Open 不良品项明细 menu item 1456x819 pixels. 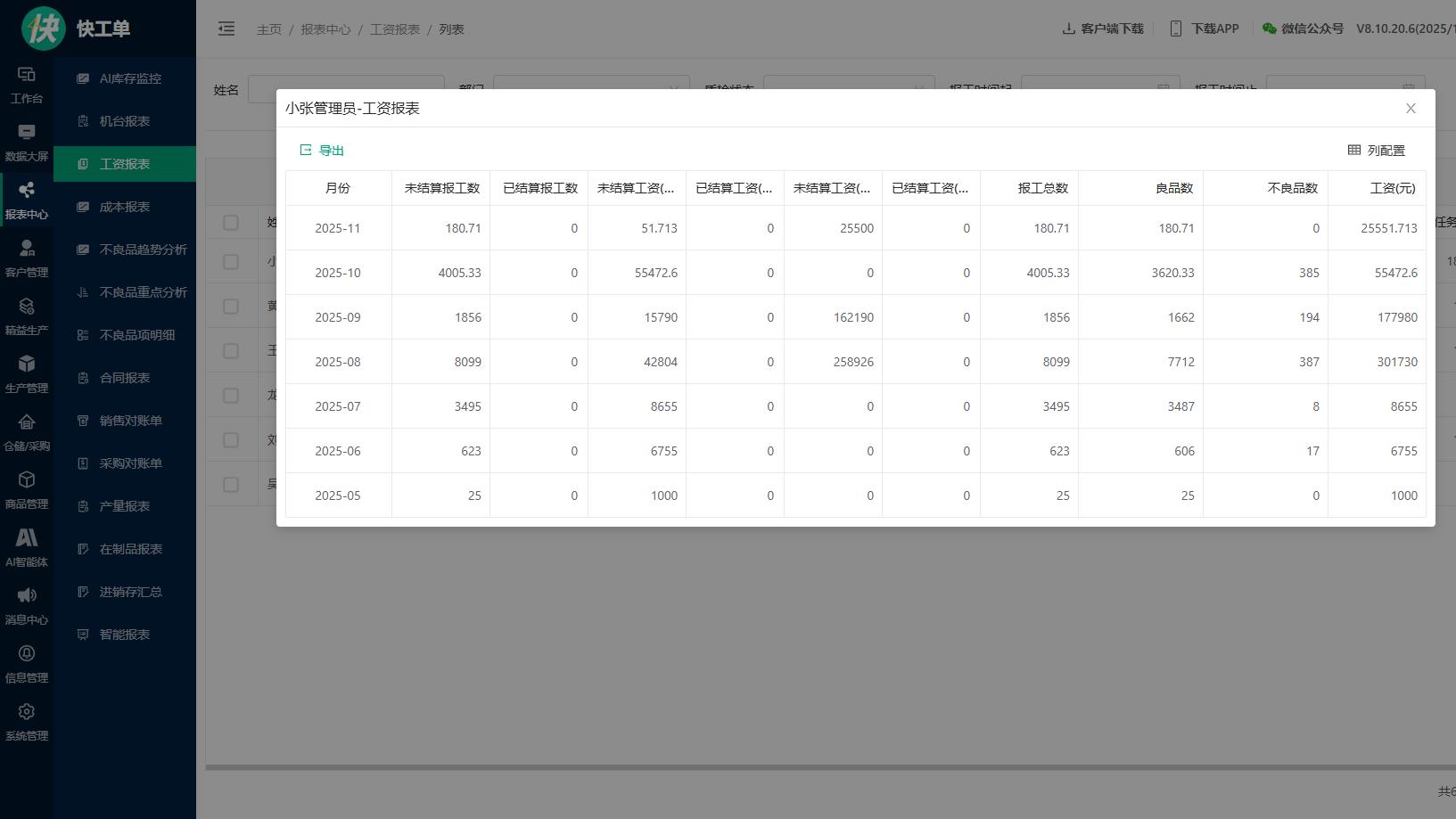tap(125, 335)
